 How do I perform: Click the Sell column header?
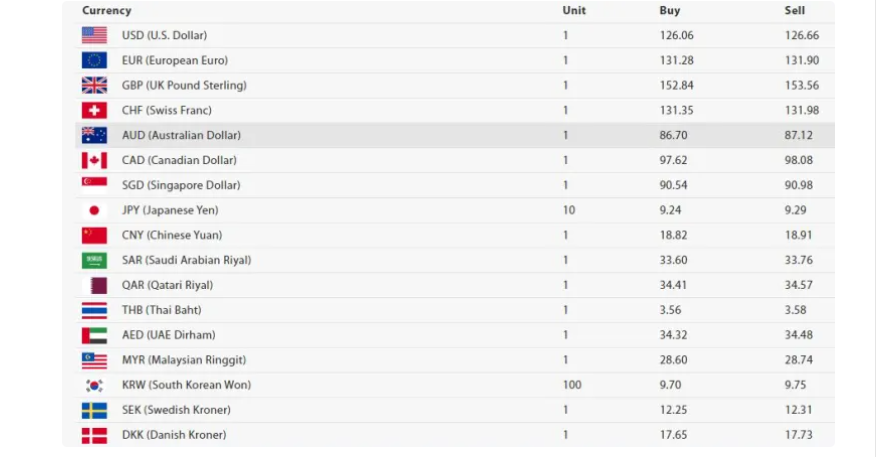click(795, 10)
